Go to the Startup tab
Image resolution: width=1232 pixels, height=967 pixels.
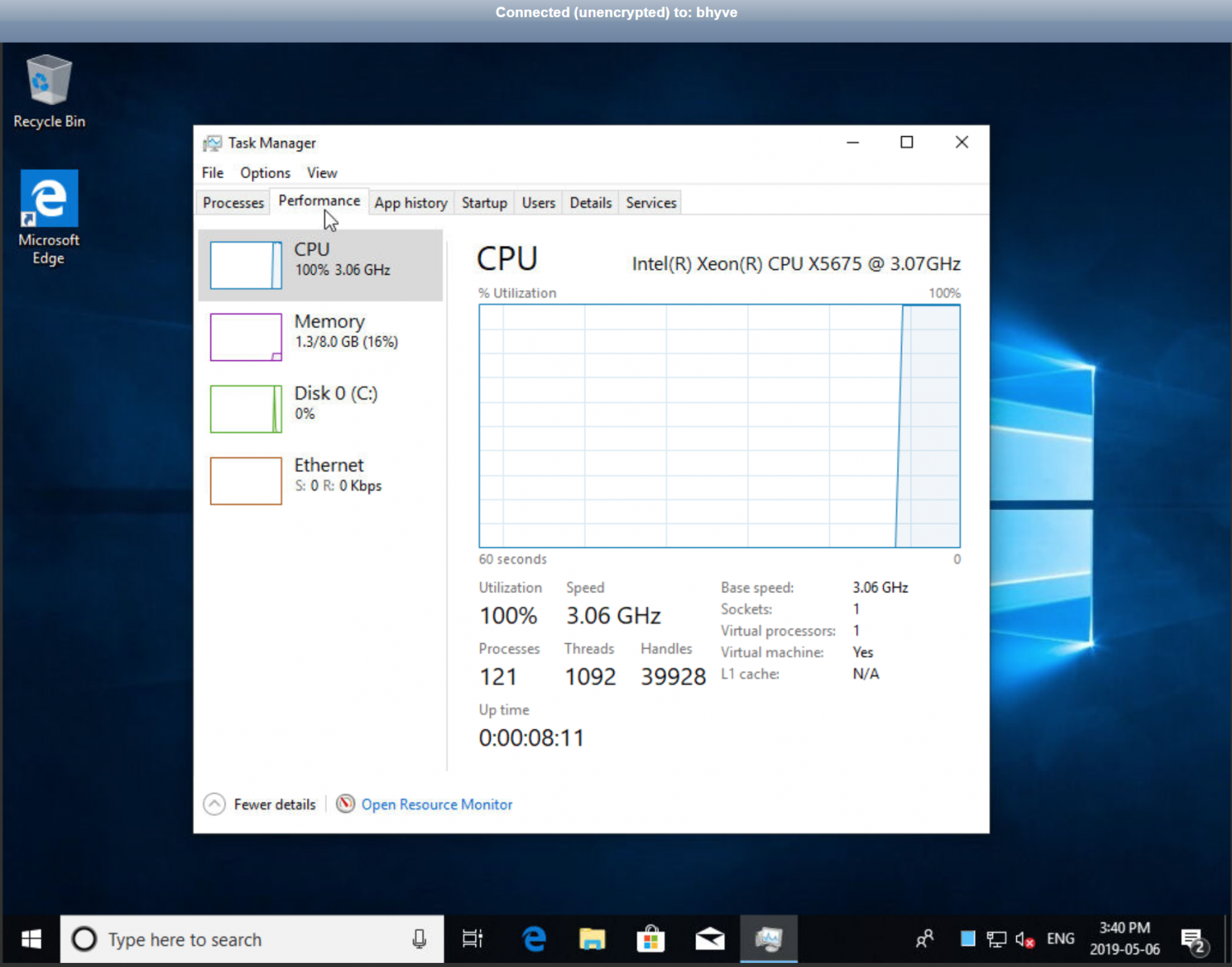(x=484, y=203)
